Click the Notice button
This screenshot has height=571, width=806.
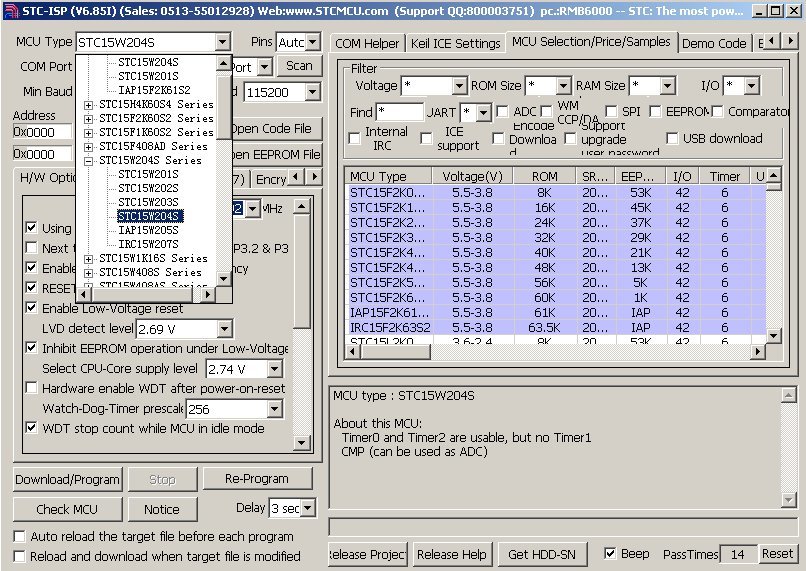[162, 509]
